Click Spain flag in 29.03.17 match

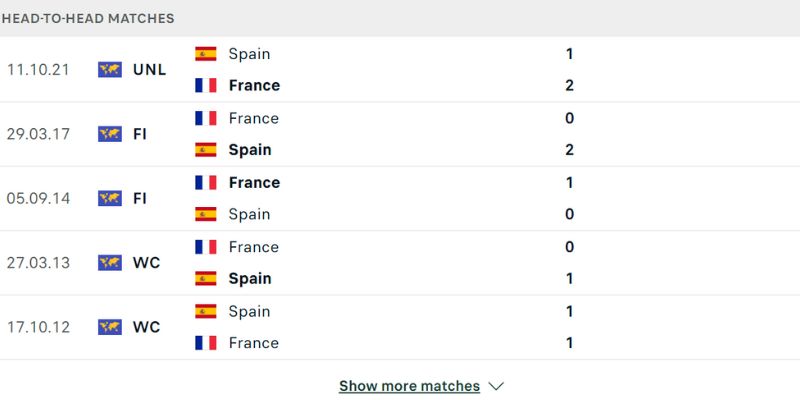pos(206,150)
